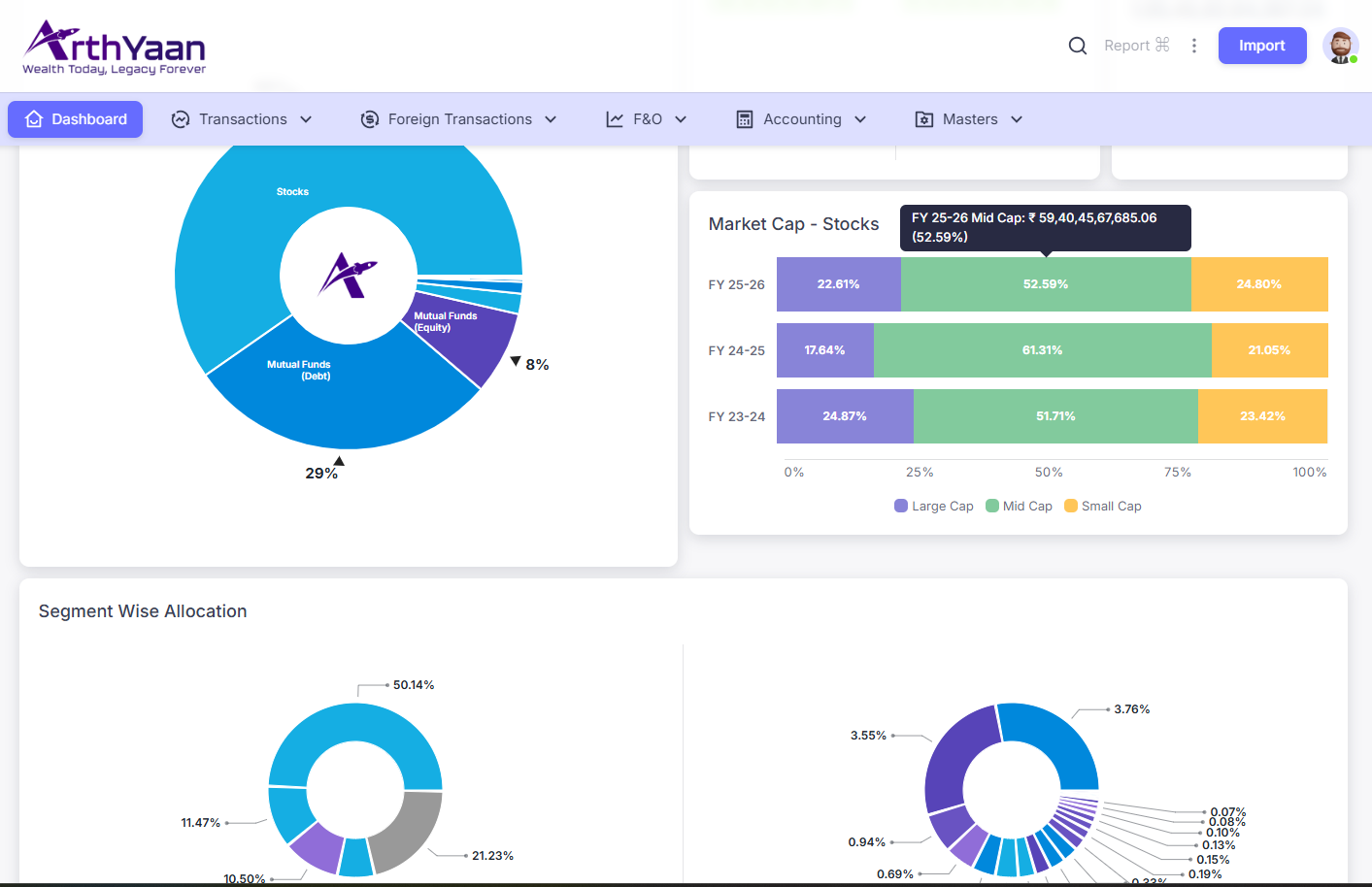This screenshot has height=887, width=1372.
Task: Click the search magnifier icon
Action: (1077, 46)
